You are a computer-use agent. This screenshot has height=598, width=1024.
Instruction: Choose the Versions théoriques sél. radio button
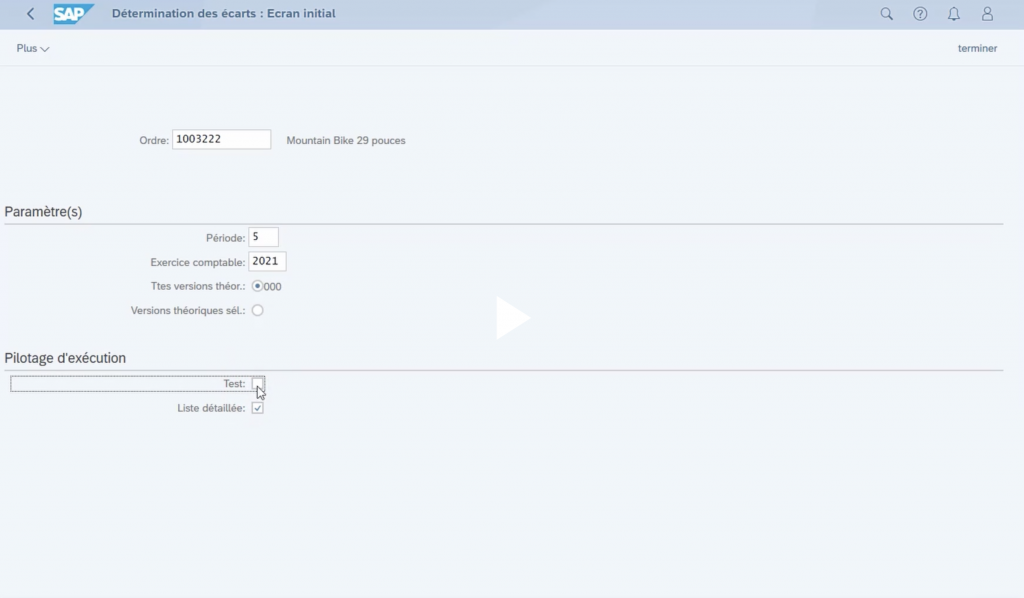coord(257,310)
